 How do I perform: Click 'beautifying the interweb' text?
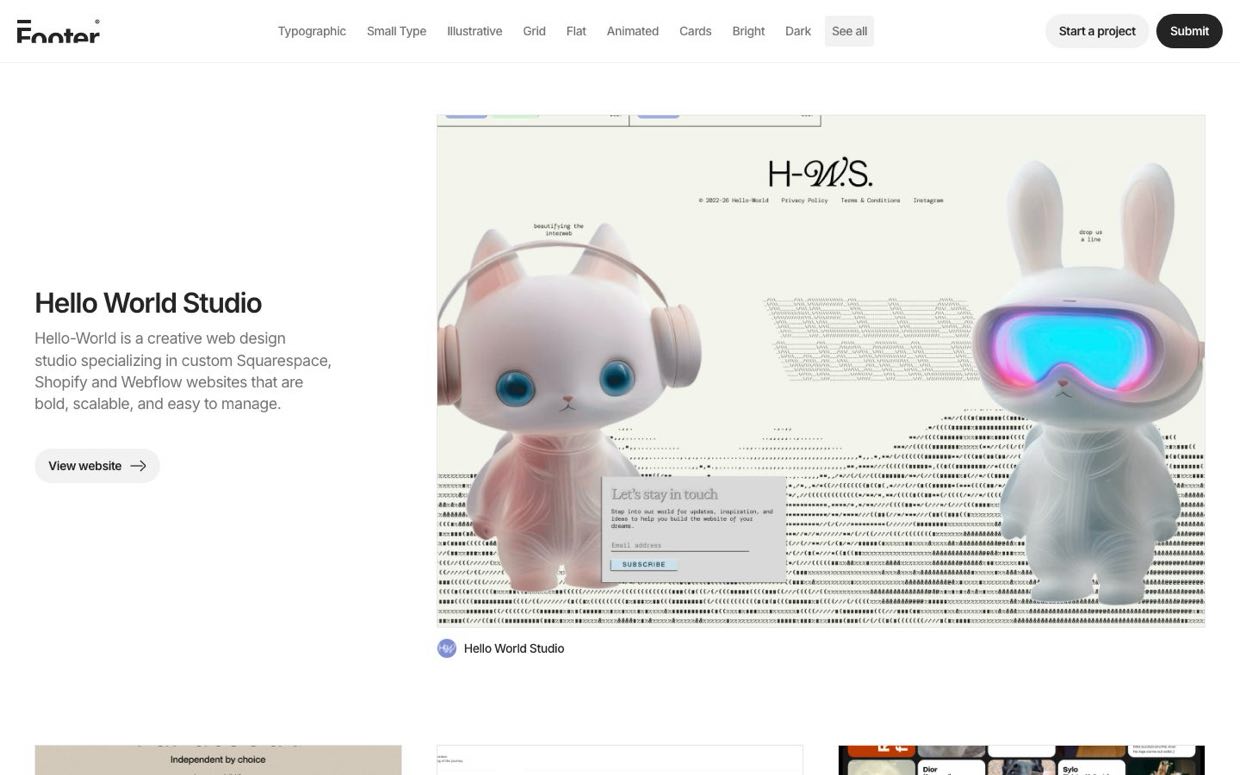coord(559,229)
